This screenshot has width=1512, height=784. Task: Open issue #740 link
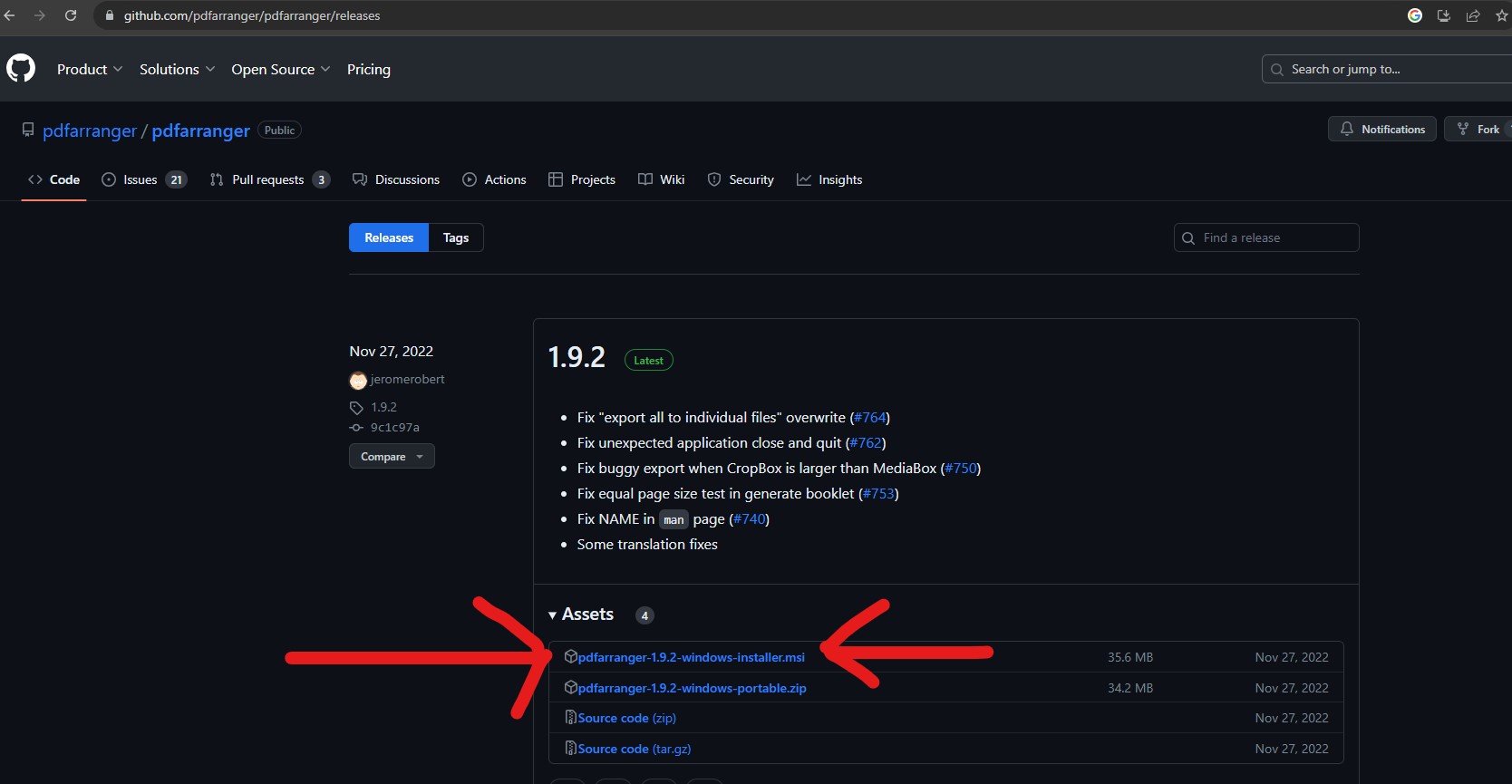point(749,518)
